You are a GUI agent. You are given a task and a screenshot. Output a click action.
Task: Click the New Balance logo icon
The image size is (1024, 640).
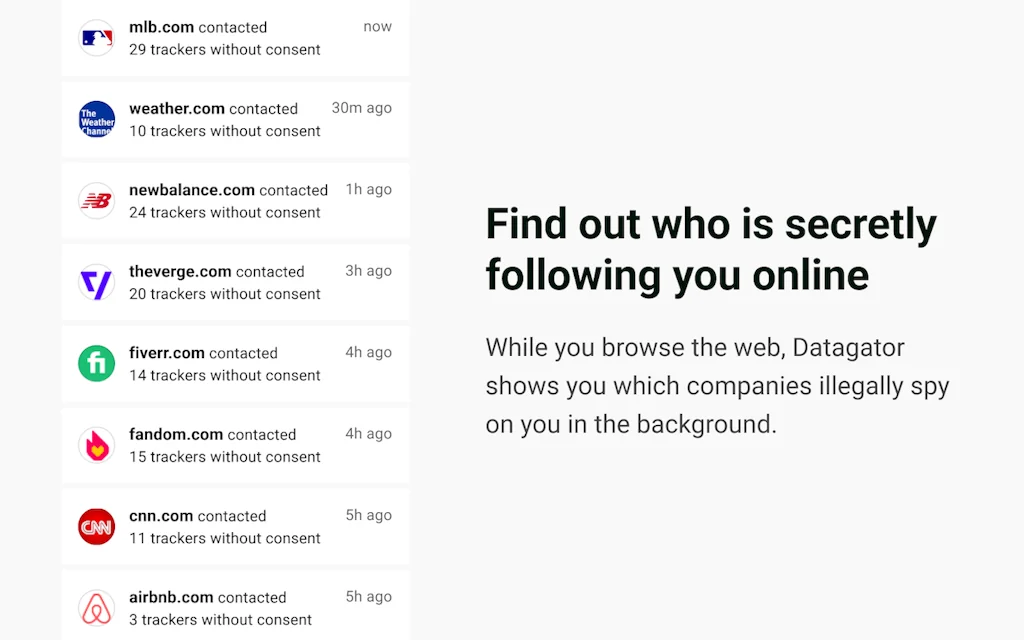(96, 200)
